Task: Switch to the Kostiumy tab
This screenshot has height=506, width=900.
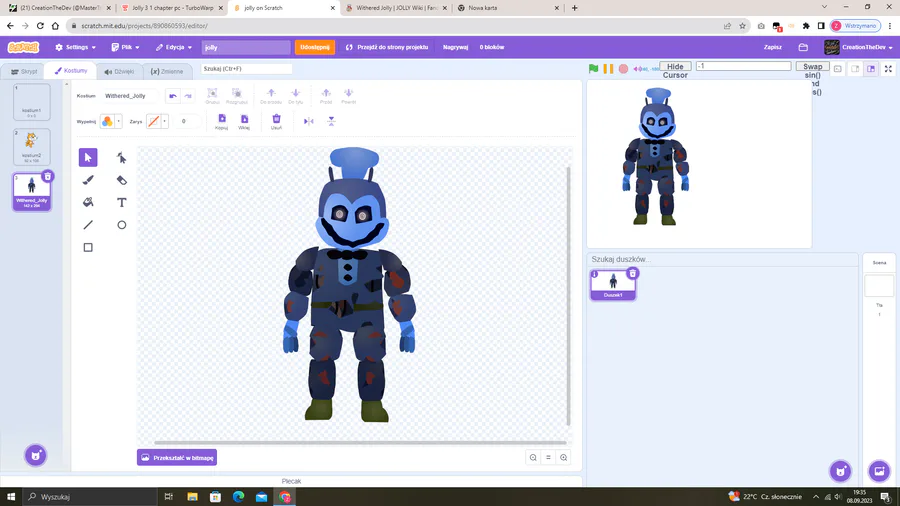Action: pos(71,71)
